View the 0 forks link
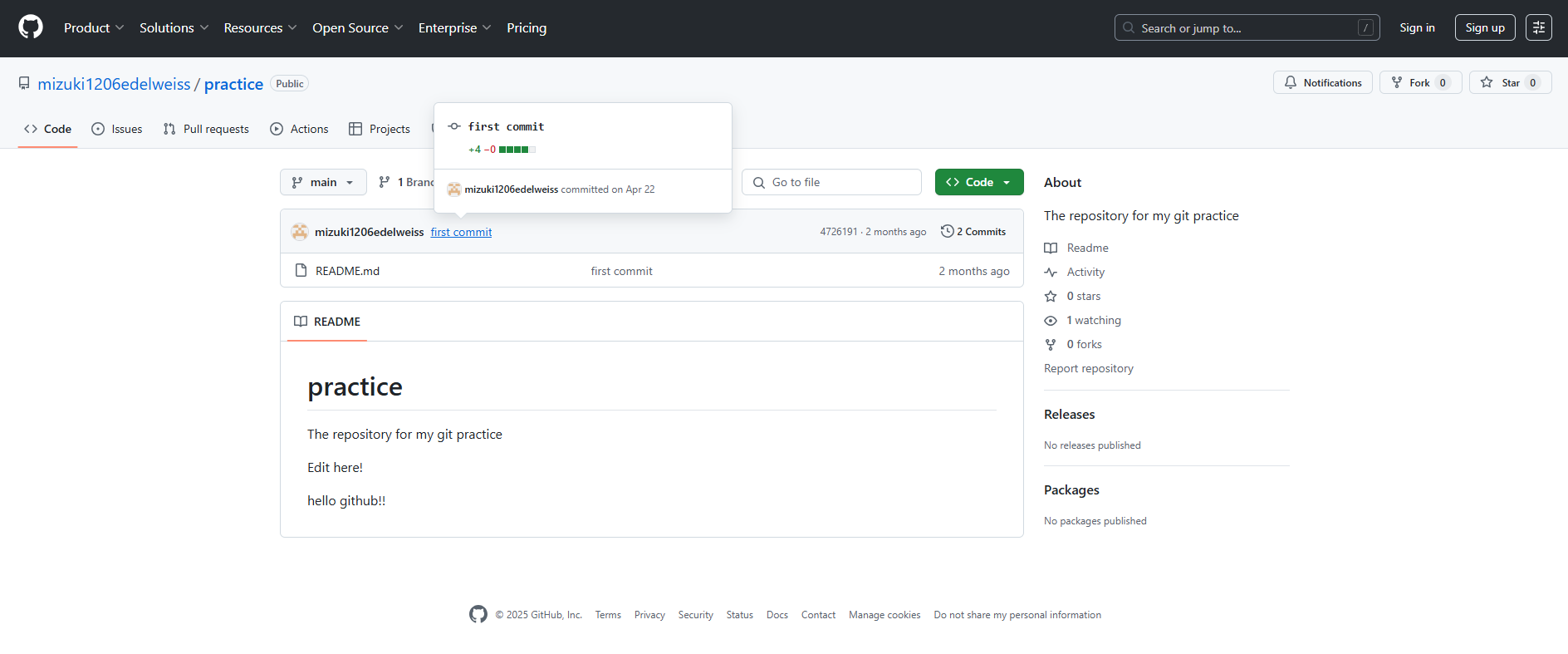 (x=1084, y=344)
